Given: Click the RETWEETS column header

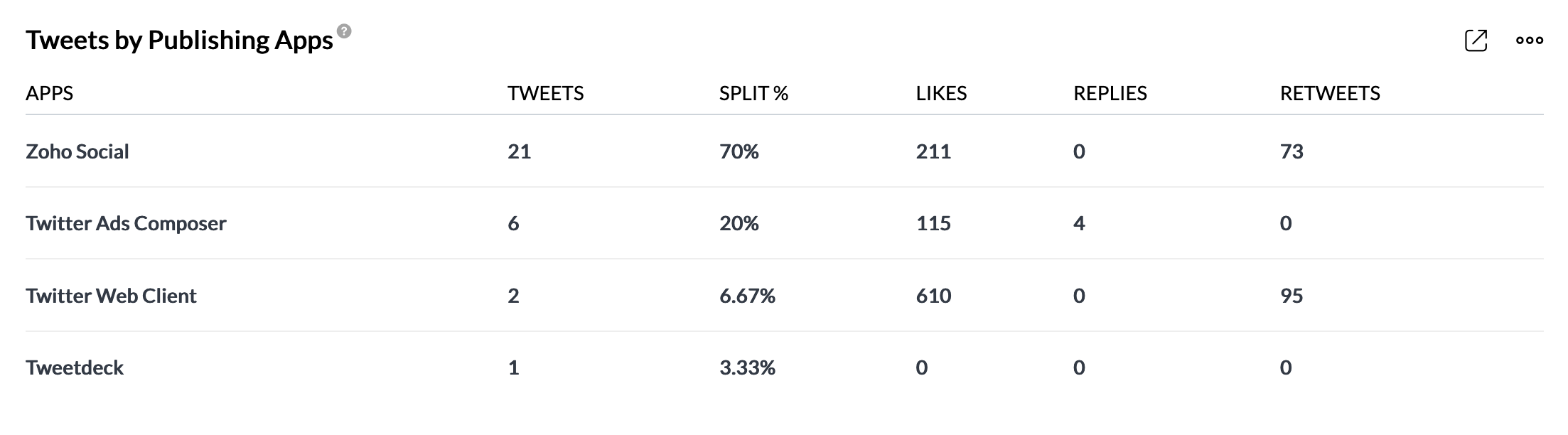Looking at the screenshot, I should point(1330,93).
